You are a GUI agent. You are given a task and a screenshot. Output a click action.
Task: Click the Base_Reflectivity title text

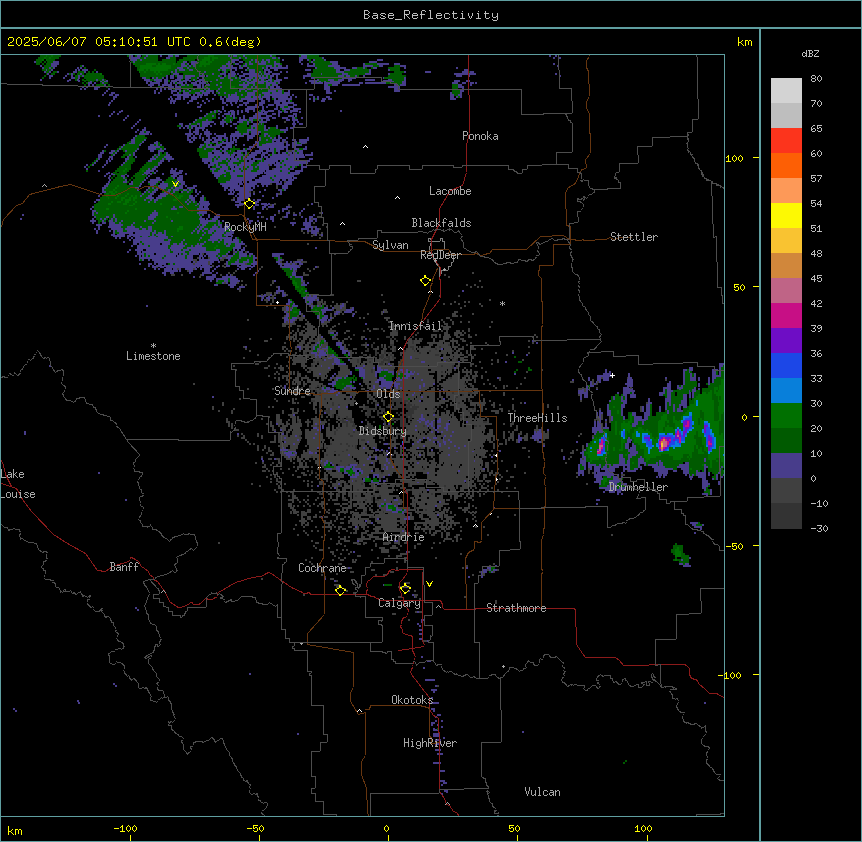tap(431, 15)
